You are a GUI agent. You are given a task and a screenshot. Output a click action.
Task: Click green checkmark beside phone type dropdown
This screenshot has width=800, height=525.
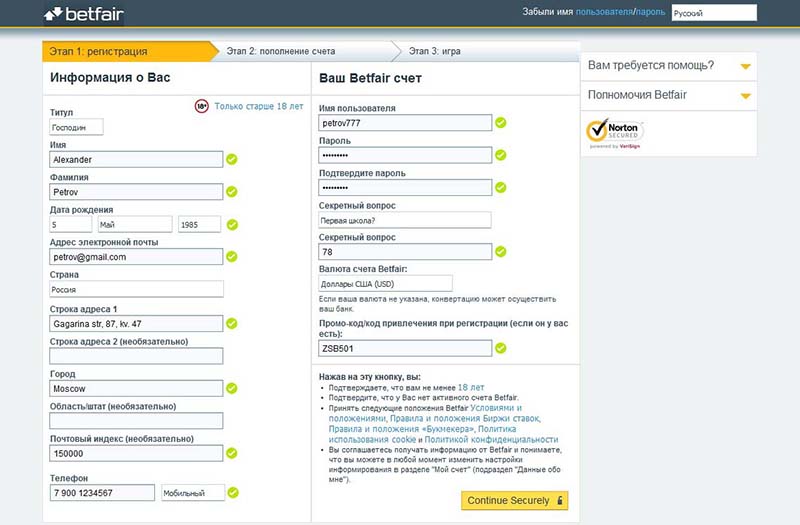233,492
